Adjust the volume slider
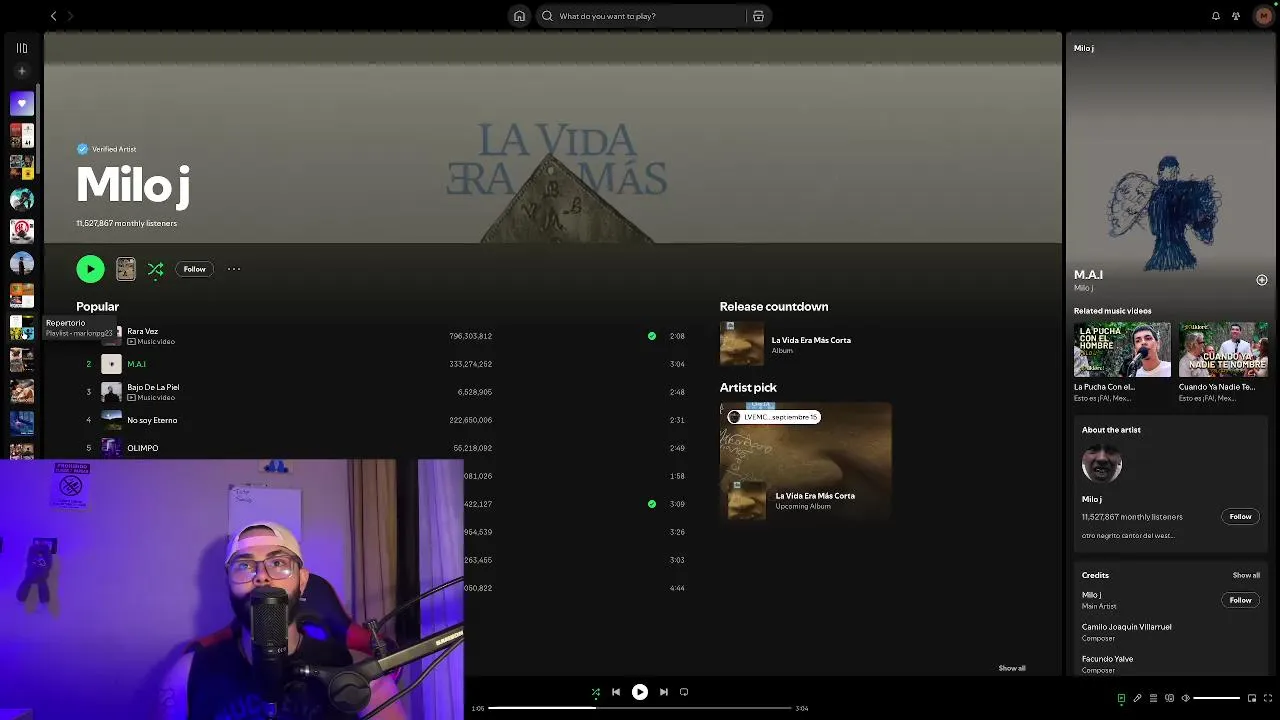This screenshot has height=720, width=1280. pos(1217,698)
